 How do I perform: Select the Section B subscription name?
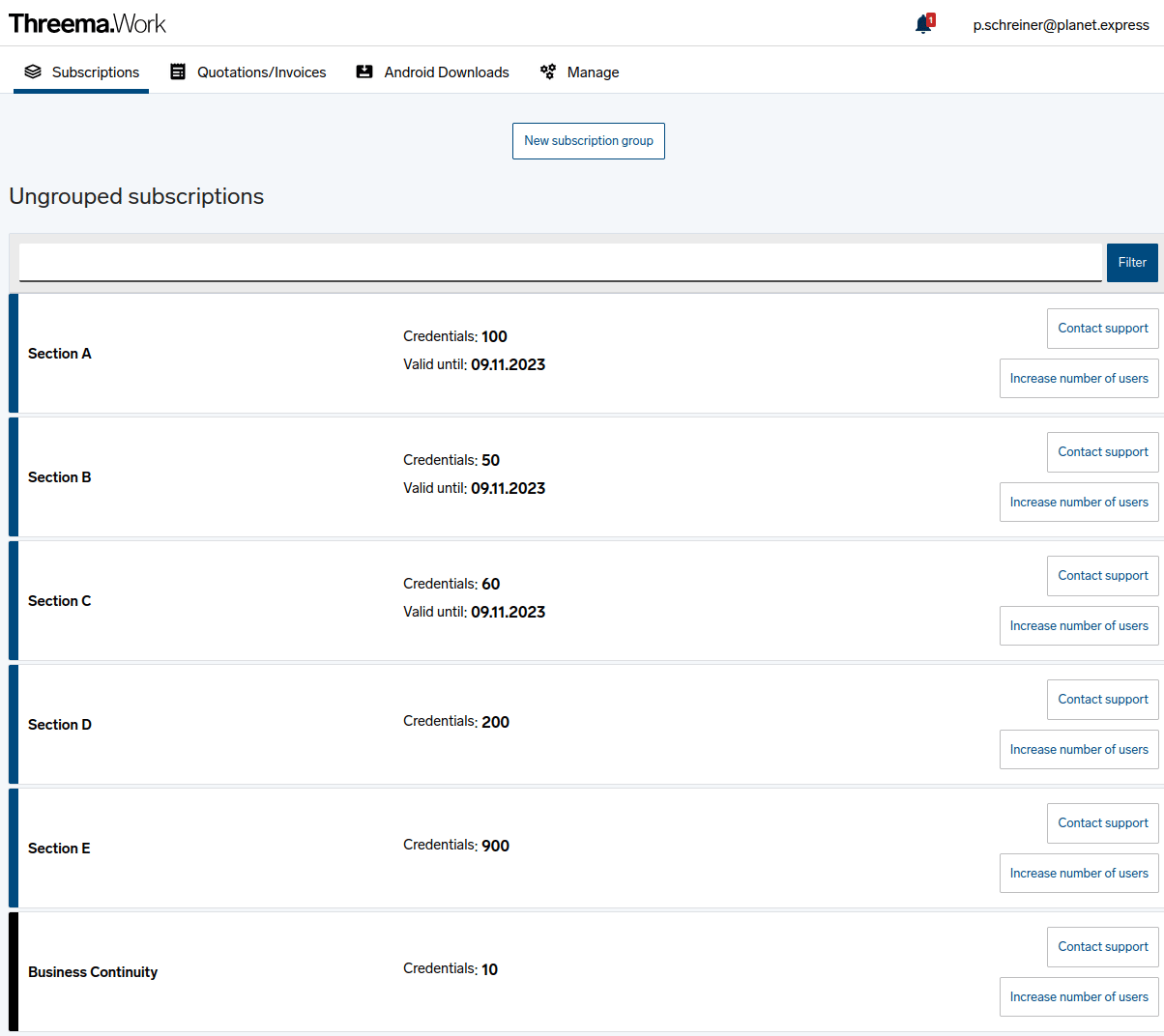pyautogui.click(x=60, y=477)
